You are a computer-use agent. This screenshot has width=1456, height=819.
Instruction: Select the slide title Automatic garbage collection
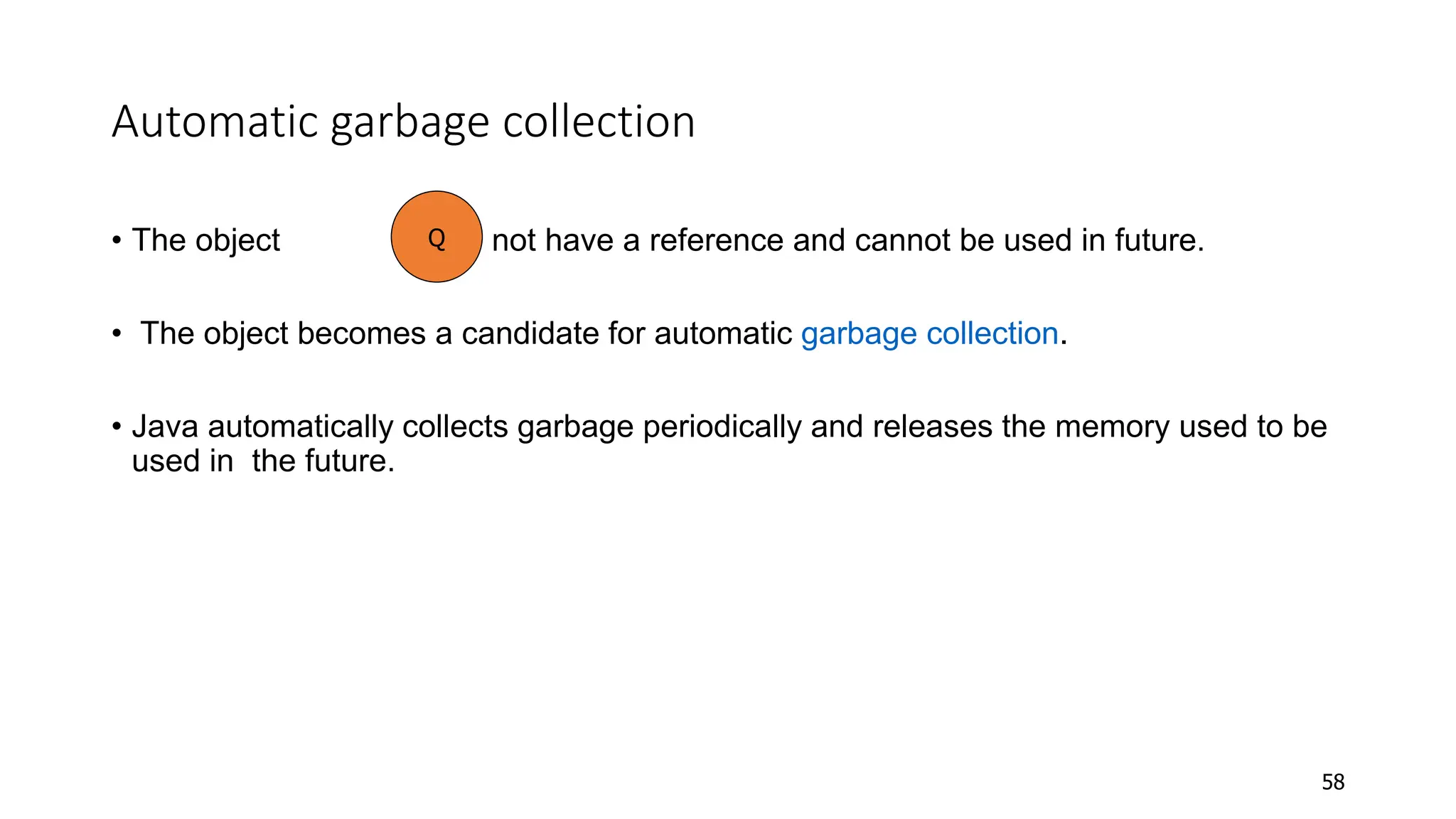pos(403,122)
